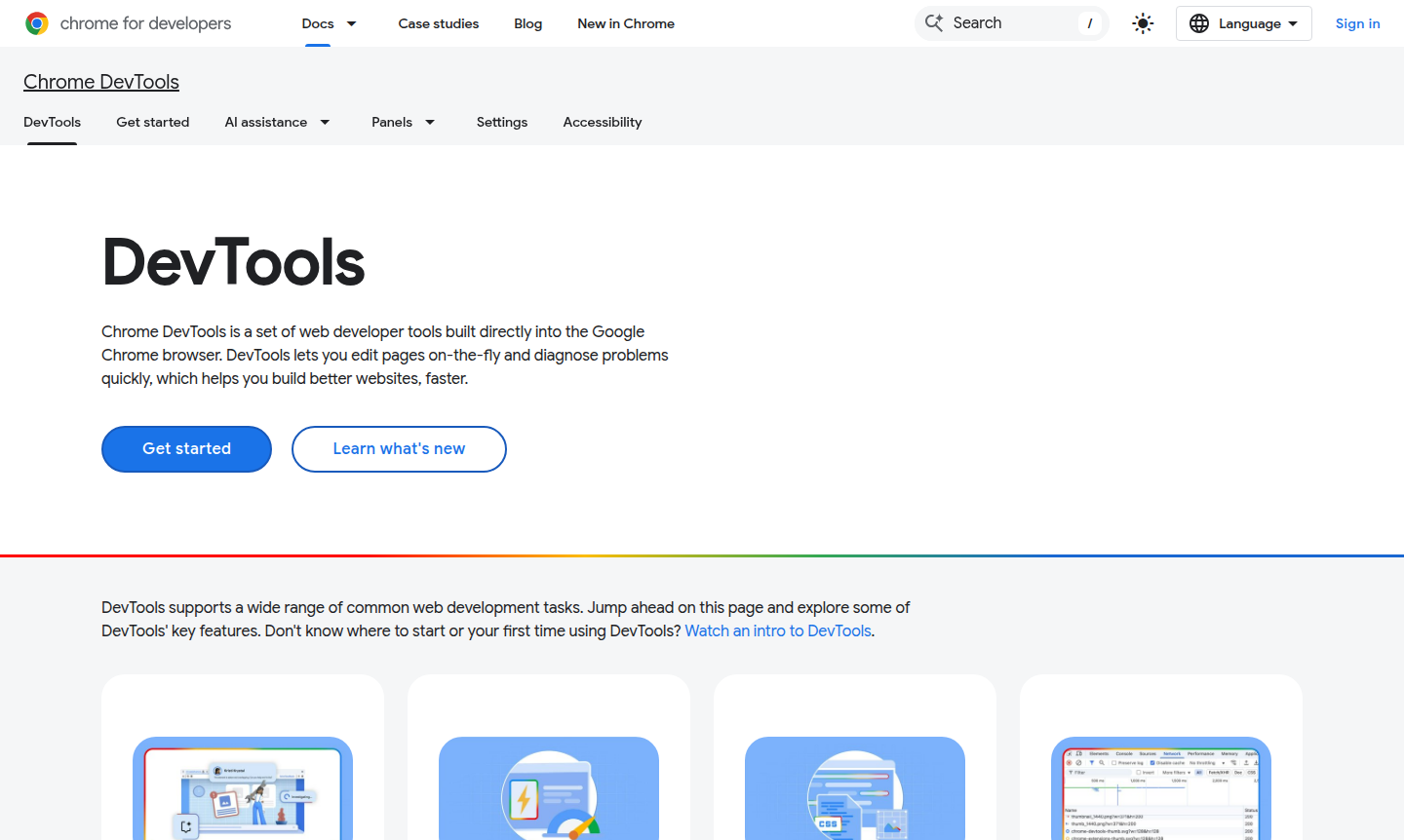Expand the AI assistance dropdown
Viewport: 1404px width, 840px height.
pos(277,122)
